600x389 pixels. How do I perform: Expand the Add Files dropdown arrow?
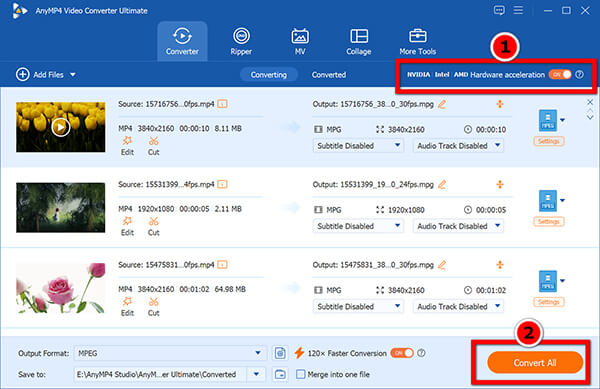[x=73, y=75]
